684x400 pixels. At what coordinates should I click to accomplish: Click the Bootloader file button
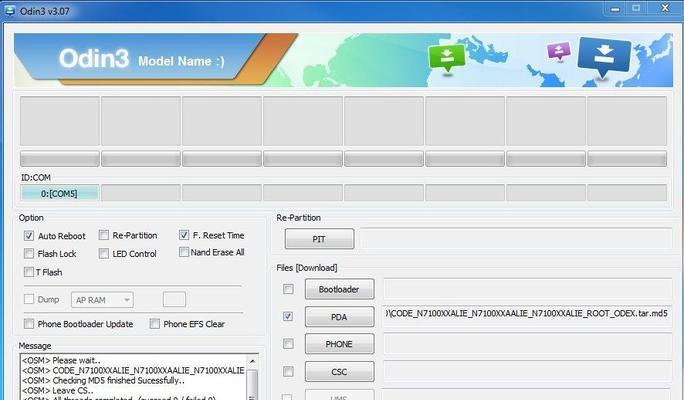coord(339,289)
